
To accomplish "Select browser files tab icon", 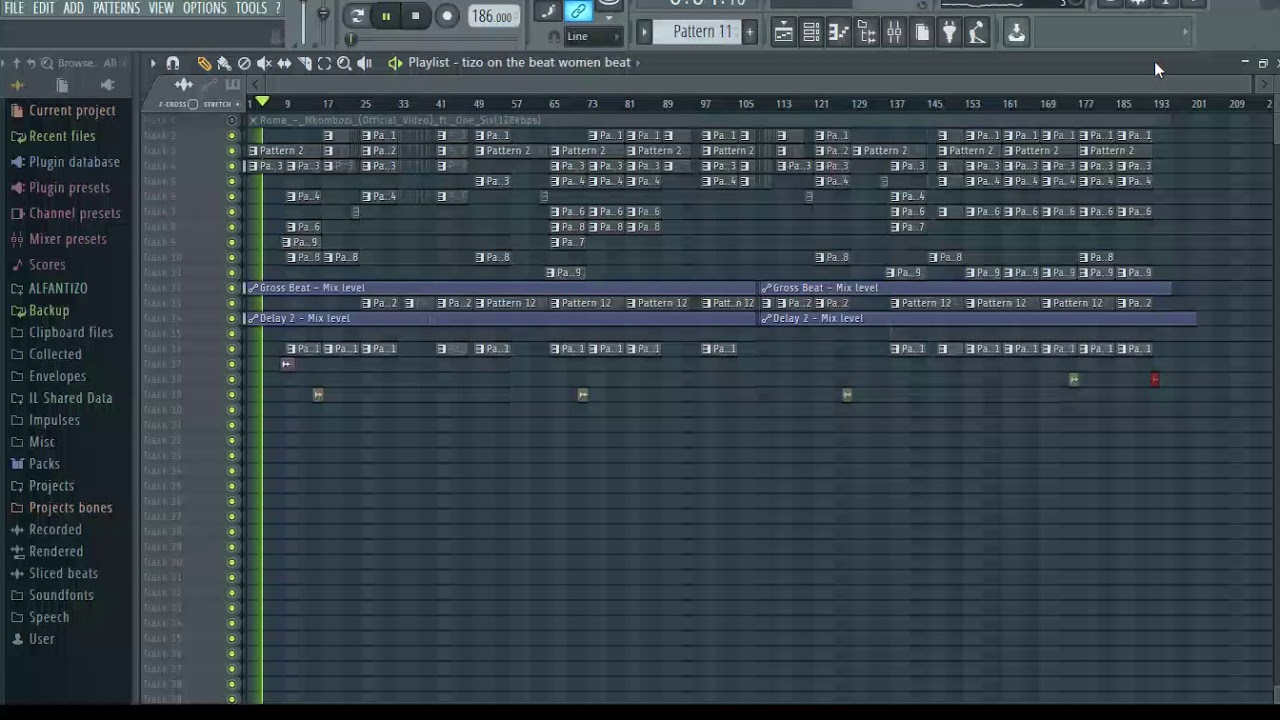I will click(x=62, y=85).
